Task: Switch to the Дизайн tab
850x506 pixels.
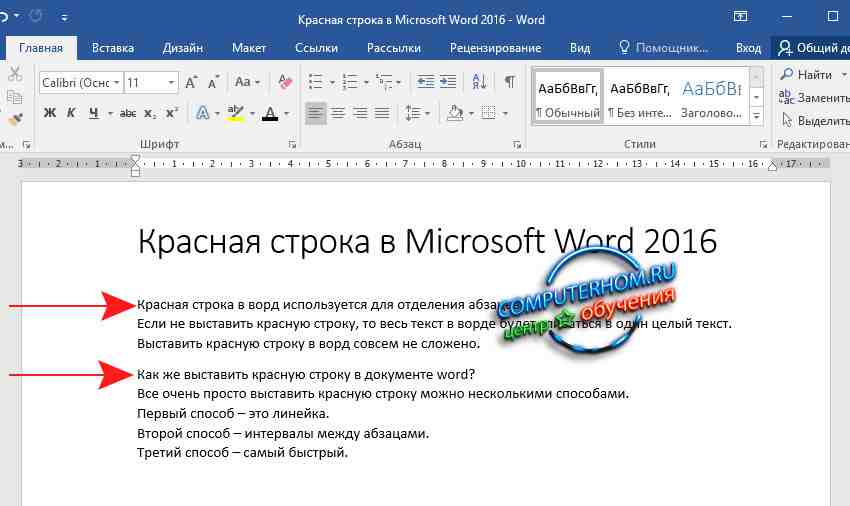Action: click(183, 48)
